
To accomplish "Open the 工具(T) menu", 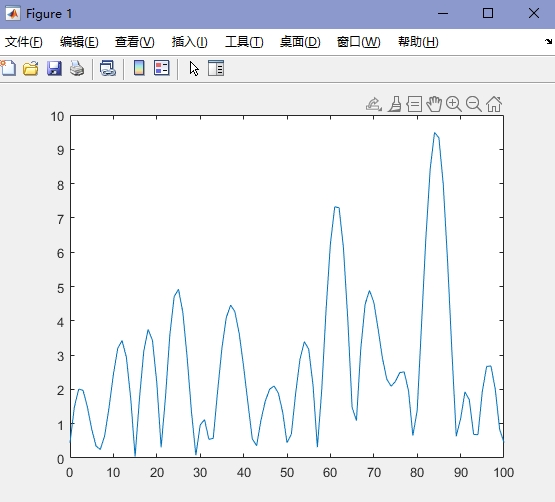I will coord(244,42).
